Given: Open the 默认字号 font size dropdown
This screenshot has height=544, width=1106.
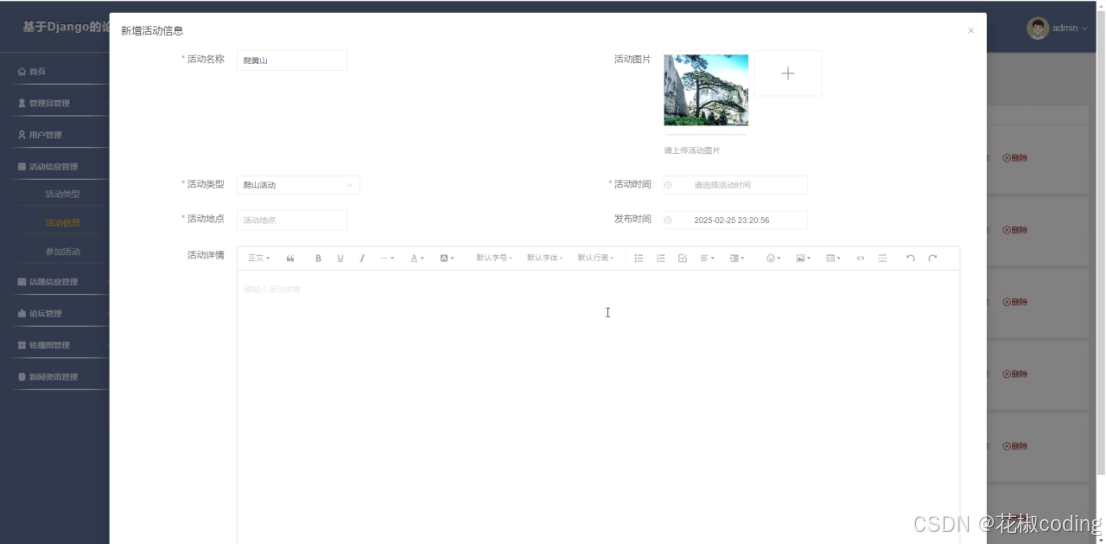Looking at the screenshot, I should (x=494, y=258).
